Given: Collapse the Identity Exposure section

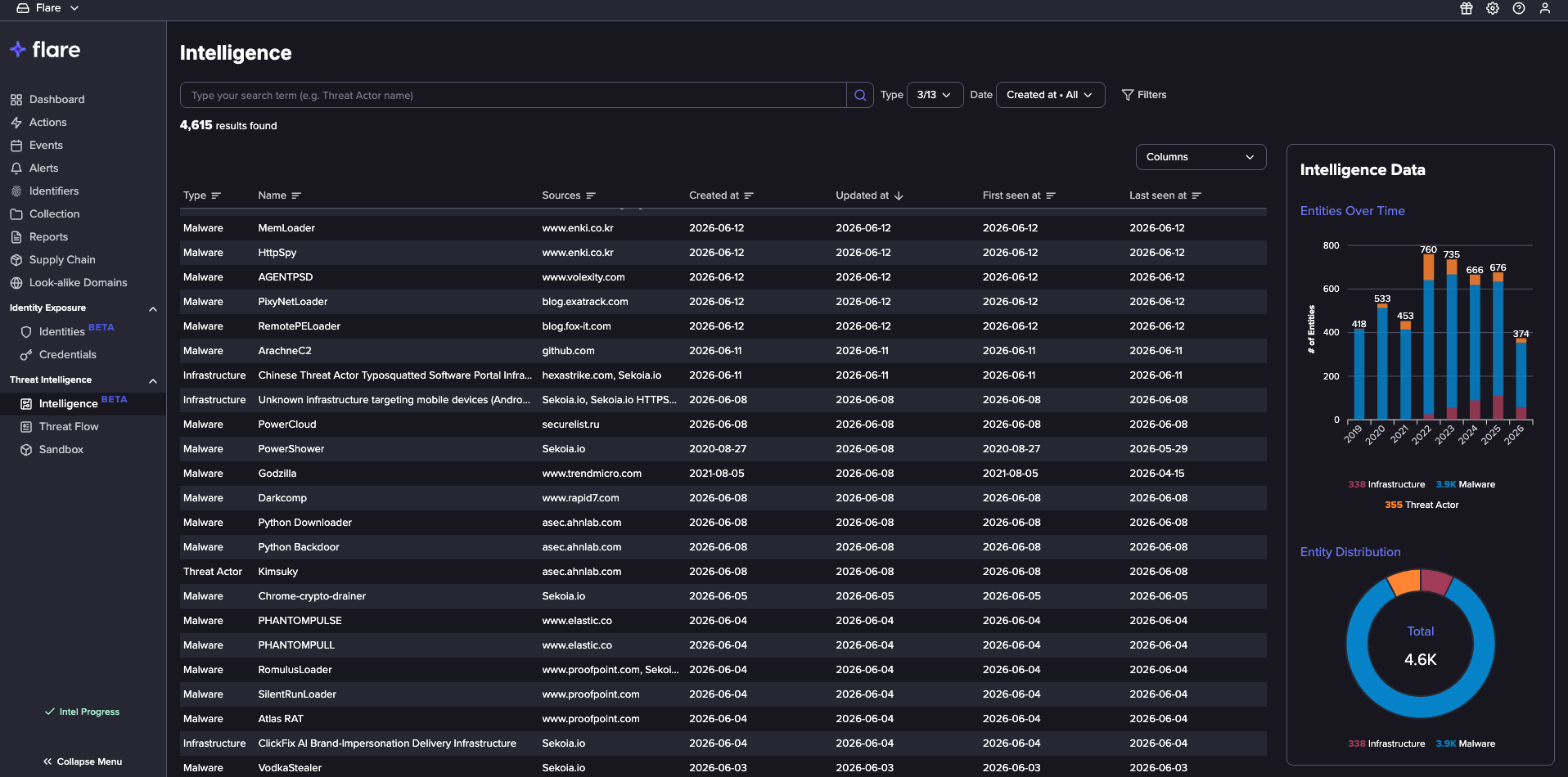Looking at the screenshot, I should coord(152,309).
